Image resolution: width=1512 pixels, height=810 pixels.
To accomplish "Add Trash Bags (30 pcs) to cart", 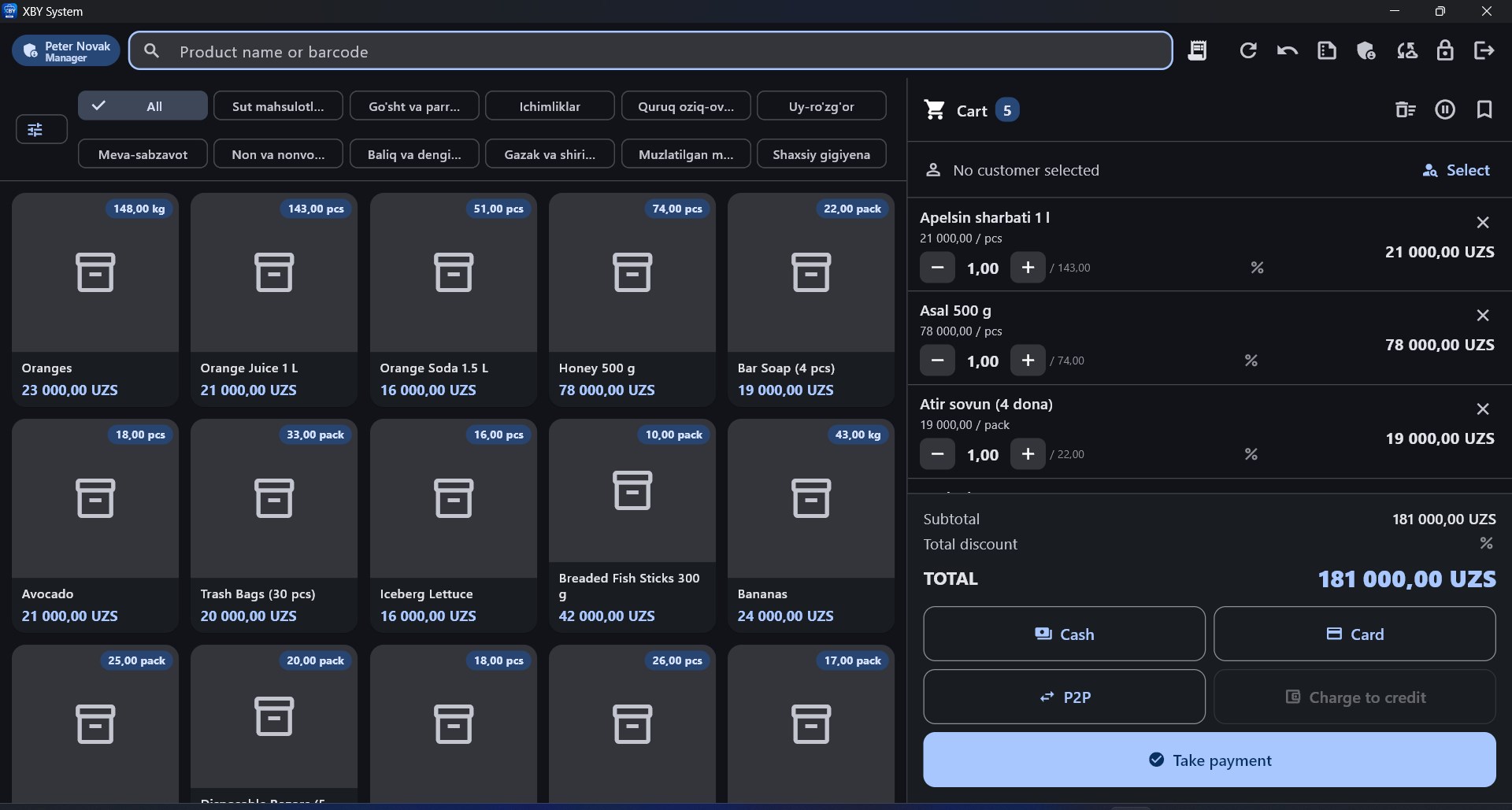I will 274,526.
